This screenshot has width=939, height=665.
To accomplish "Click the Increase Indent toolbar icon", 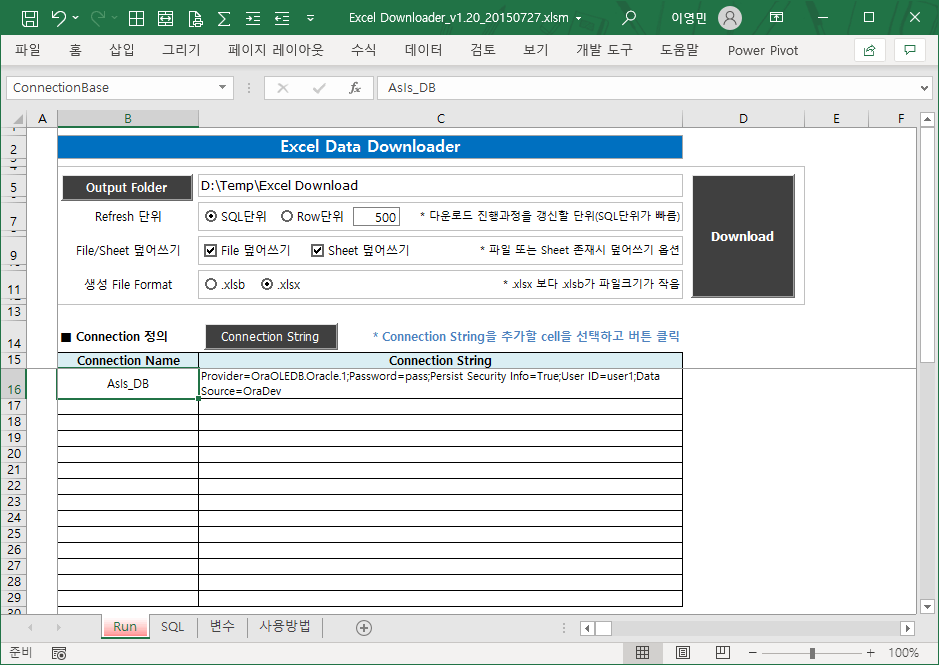I will point(252,17).
